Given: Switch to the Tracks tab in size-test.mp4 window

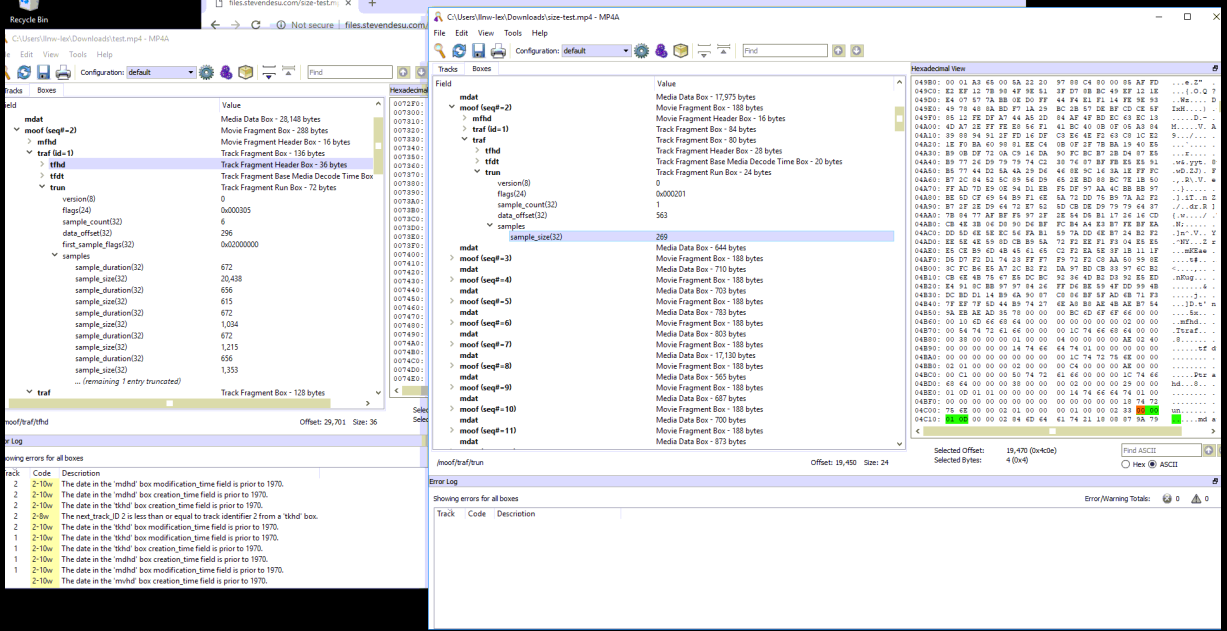Looking at the screenshot, I should [x=448, y=69].
